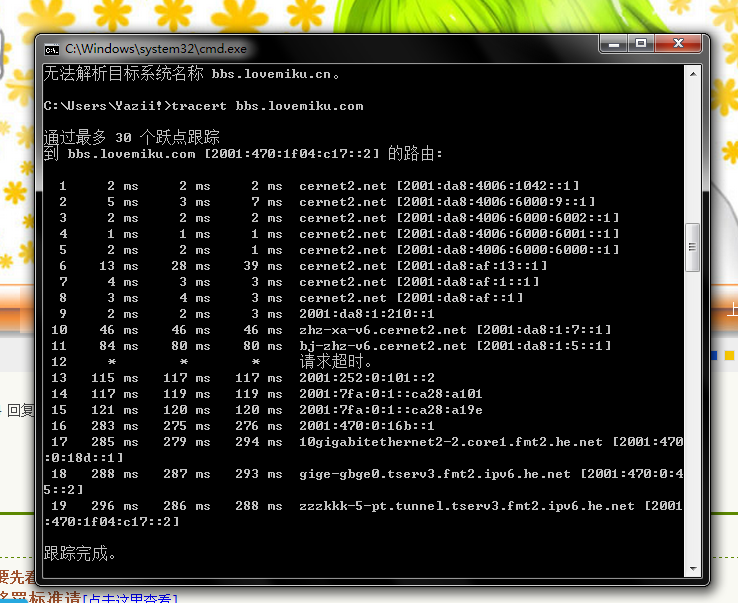Click hop 9 address 2001:da8:1:210::1

pyautogui.click(x=367, y=314)
